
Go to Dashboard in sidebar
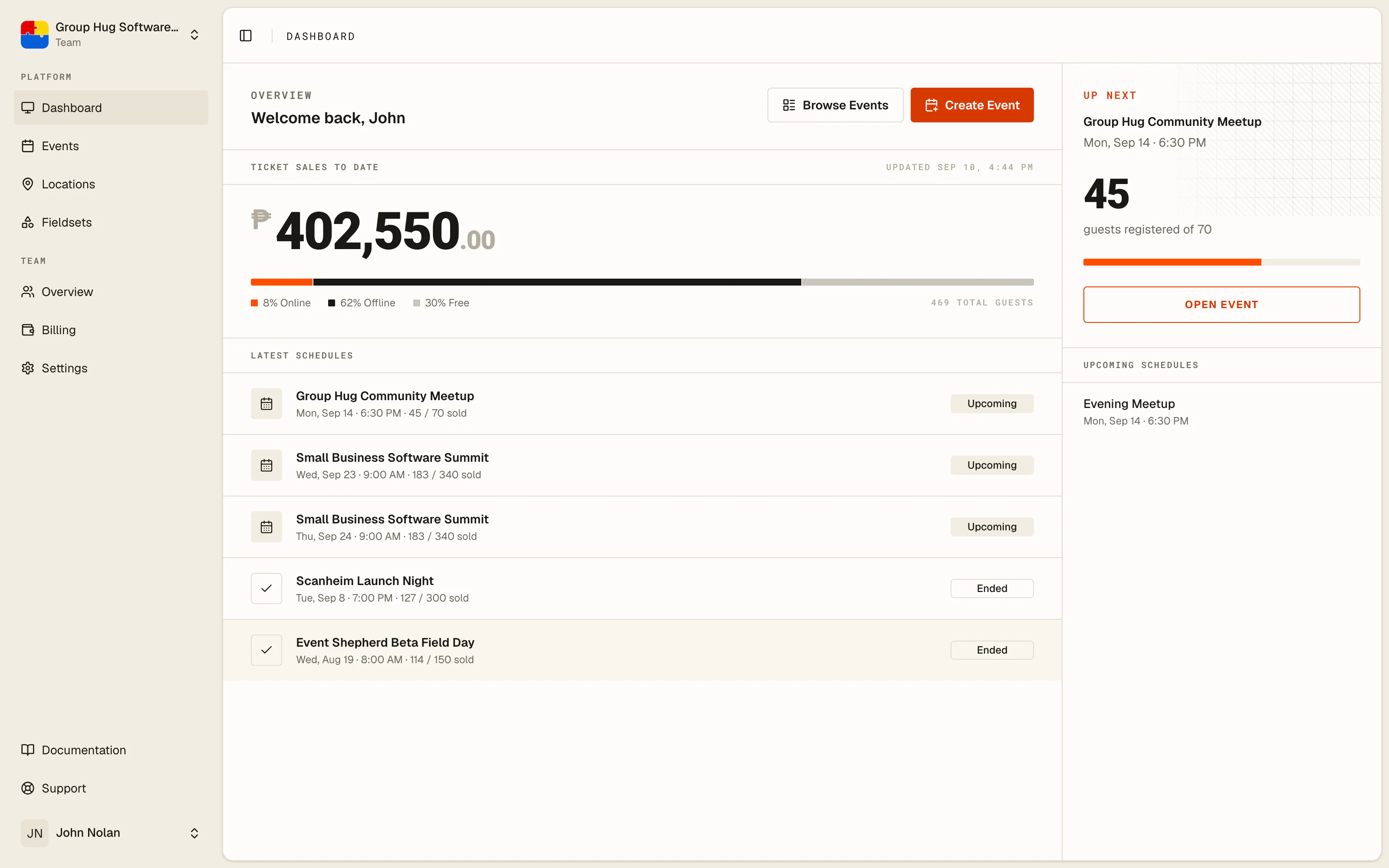(111, 107)
